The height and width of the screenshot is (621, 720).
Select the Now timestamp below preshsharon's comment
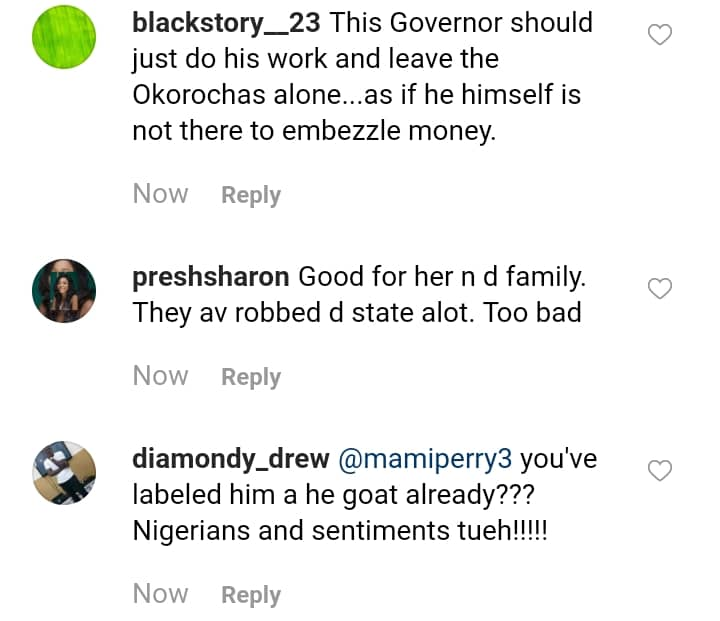point(160,376)
